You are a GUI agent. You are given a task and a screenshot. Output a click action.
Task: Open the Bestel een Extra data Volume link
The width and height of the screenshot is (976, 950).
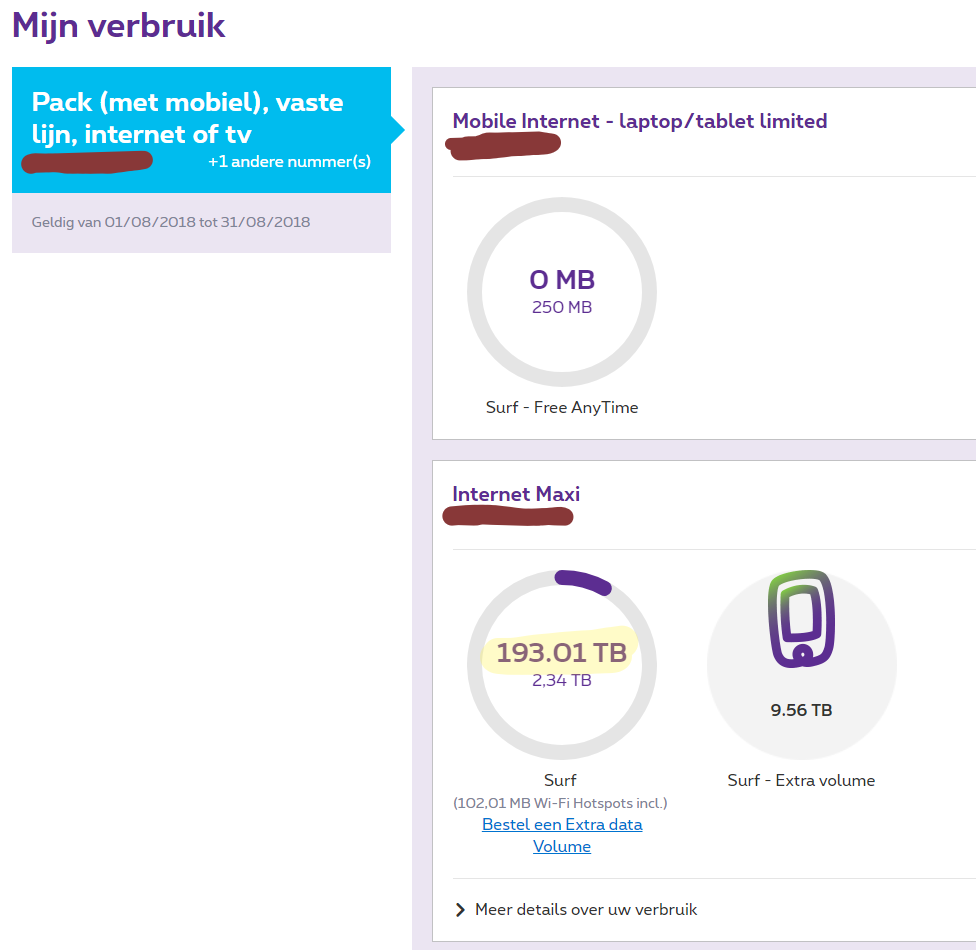point(562,836)
